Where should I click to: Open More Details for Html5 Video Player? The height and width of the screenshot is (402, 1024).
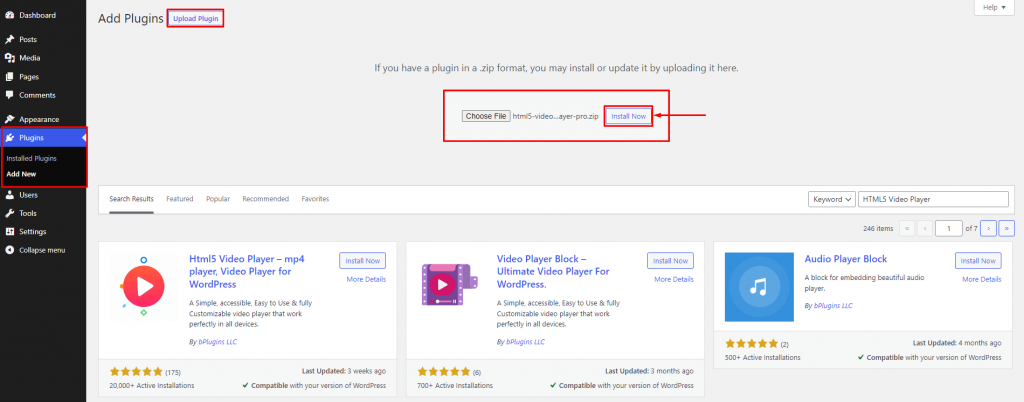(x=366, y=279)
